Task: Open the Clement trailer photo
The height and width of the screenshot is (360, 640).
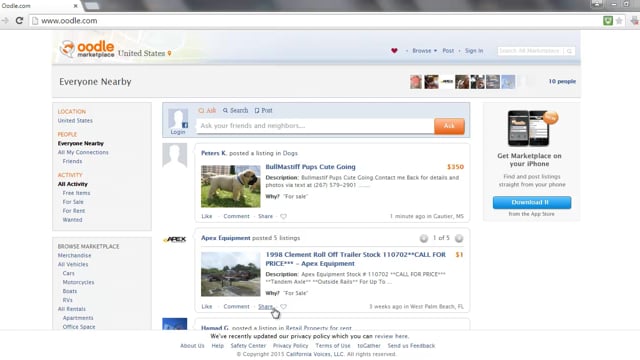Action: [231, 274]
